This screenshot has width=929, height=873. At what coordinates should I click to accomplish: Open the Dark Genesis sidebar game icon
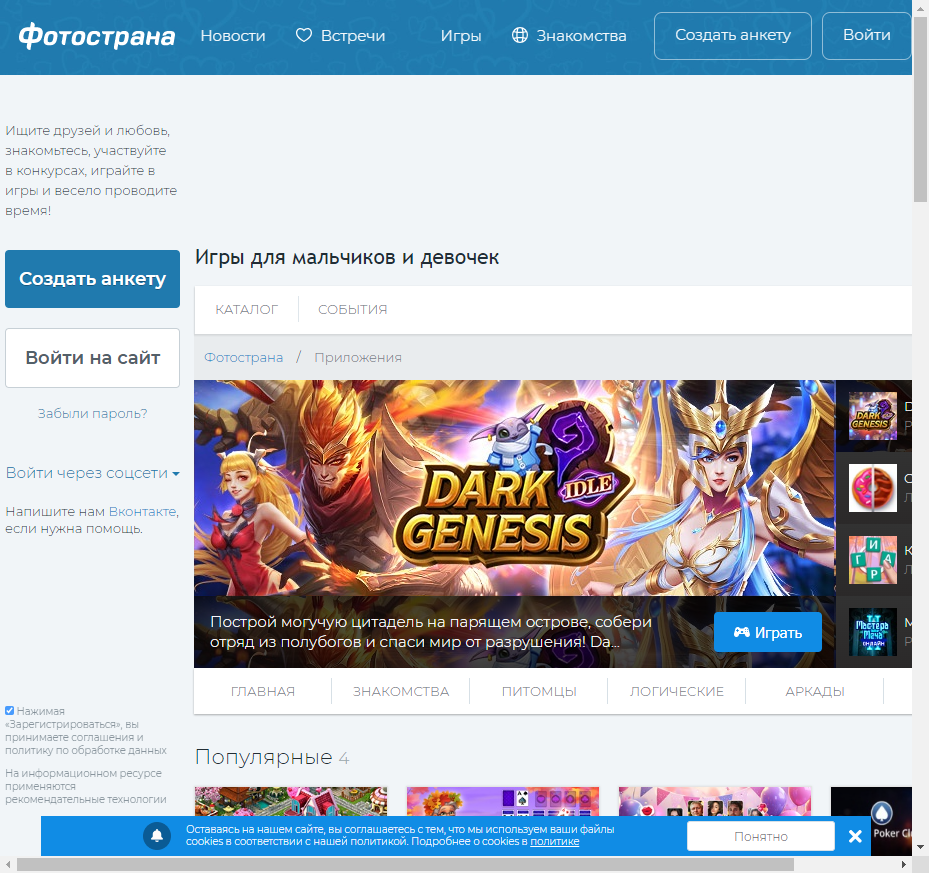(873, 415)
